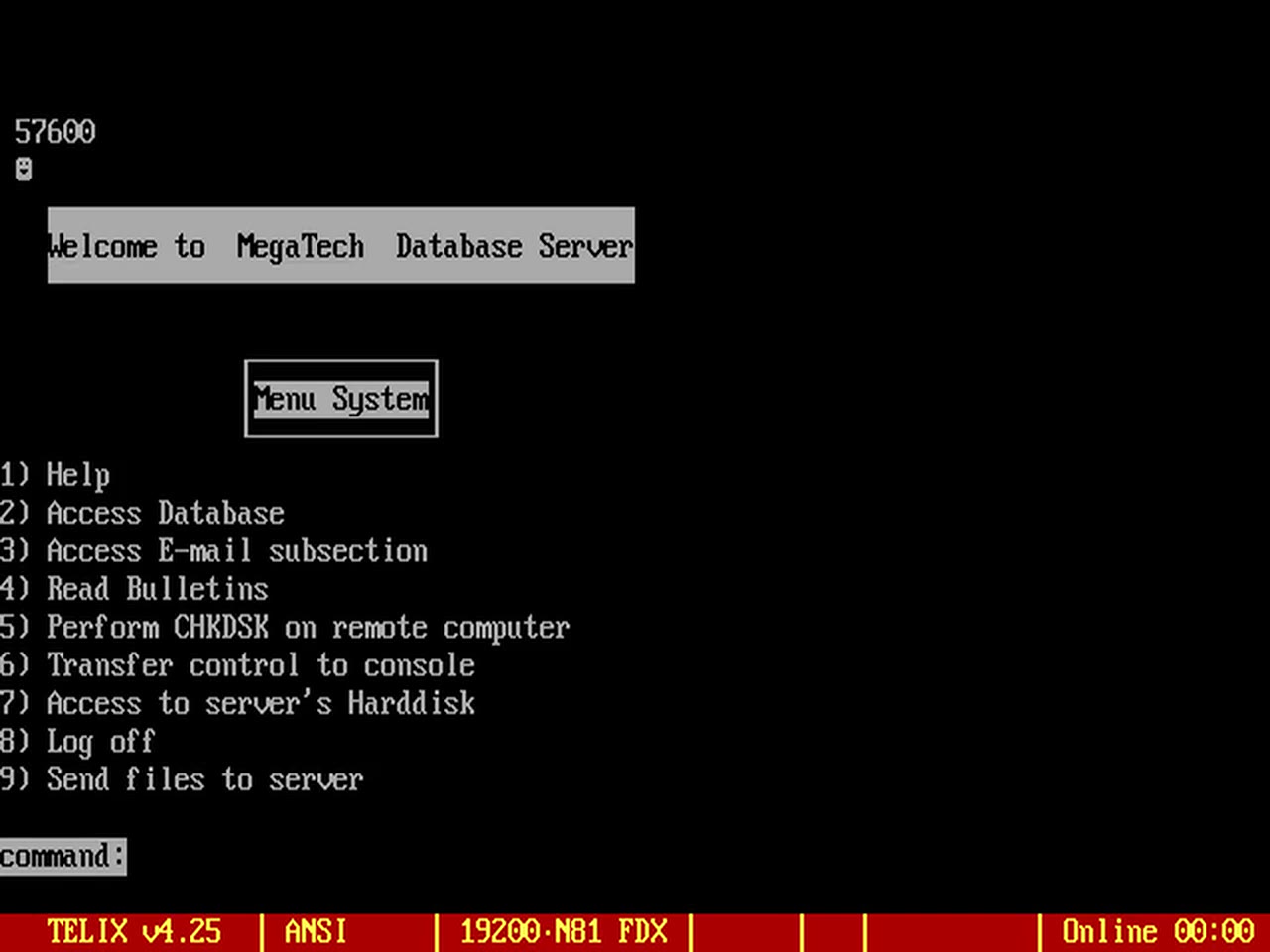1270x952 pixels.
Task: Click the Menu System title box
Action: click(341, 399)
